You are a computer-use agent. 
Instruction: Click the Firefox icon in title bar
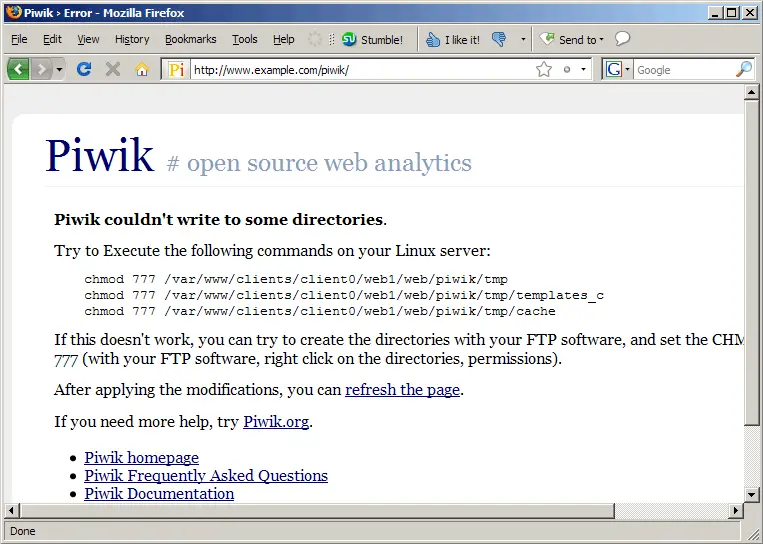[x=14, y=12]
